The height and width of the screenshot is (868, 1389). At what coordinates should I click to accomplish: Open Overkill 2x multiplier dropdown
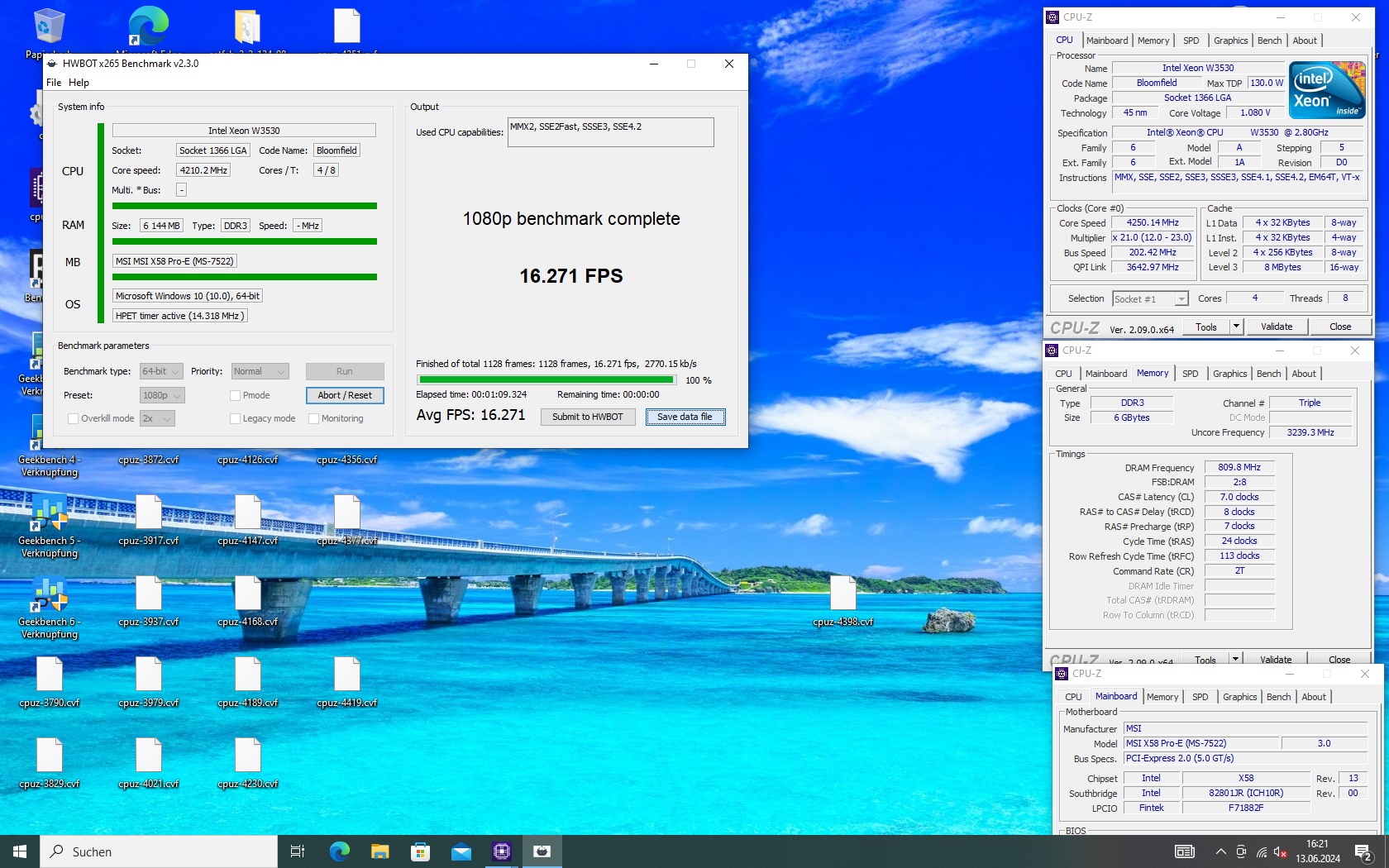pos(157,418)
